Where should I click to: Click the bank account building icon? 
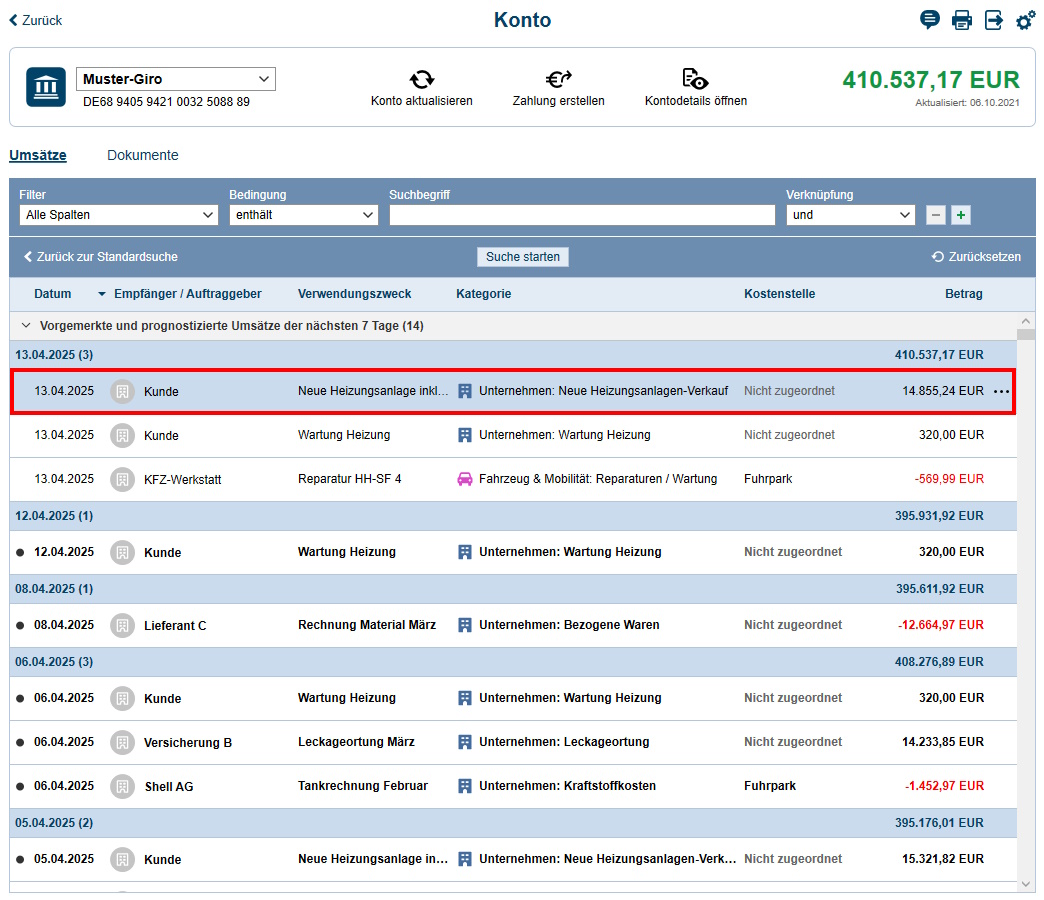[46, 87]
